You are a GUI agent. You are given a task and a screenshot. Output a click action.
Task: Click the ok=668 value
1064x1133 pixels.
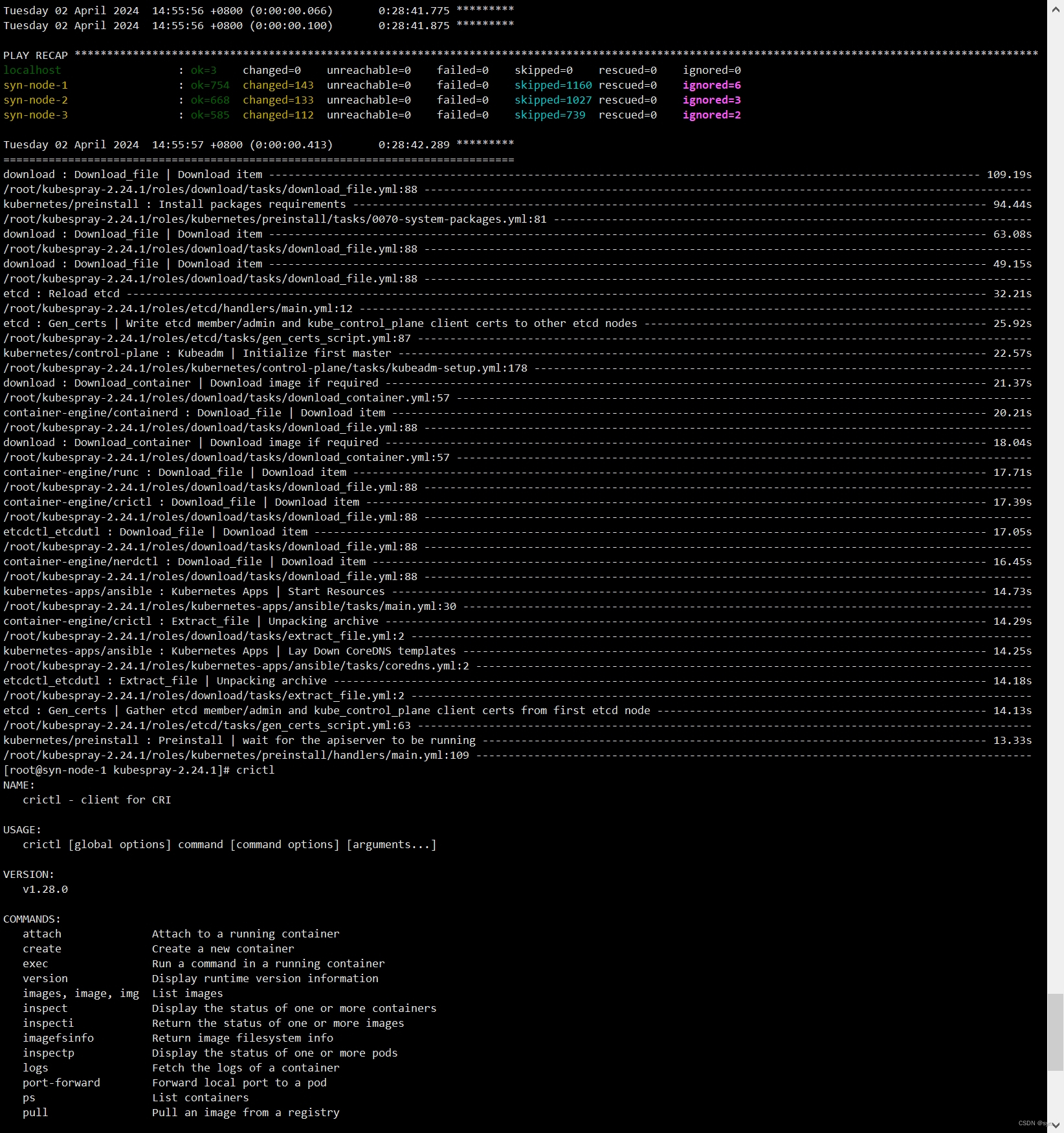(x=210, y=100)
